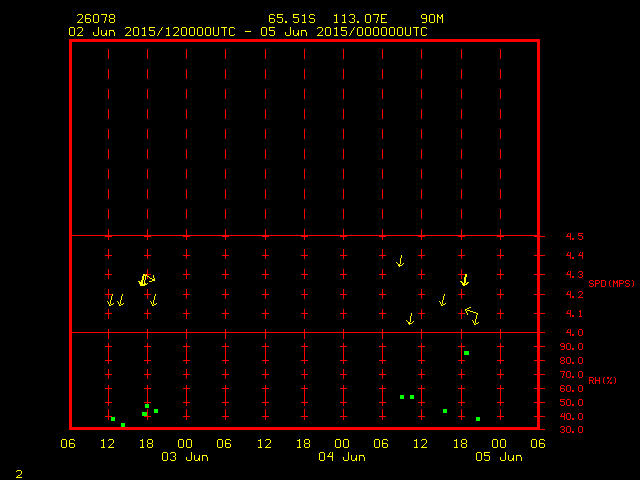Click the date range title line
This screenshot has height=480, width=640.
[247, 31]
